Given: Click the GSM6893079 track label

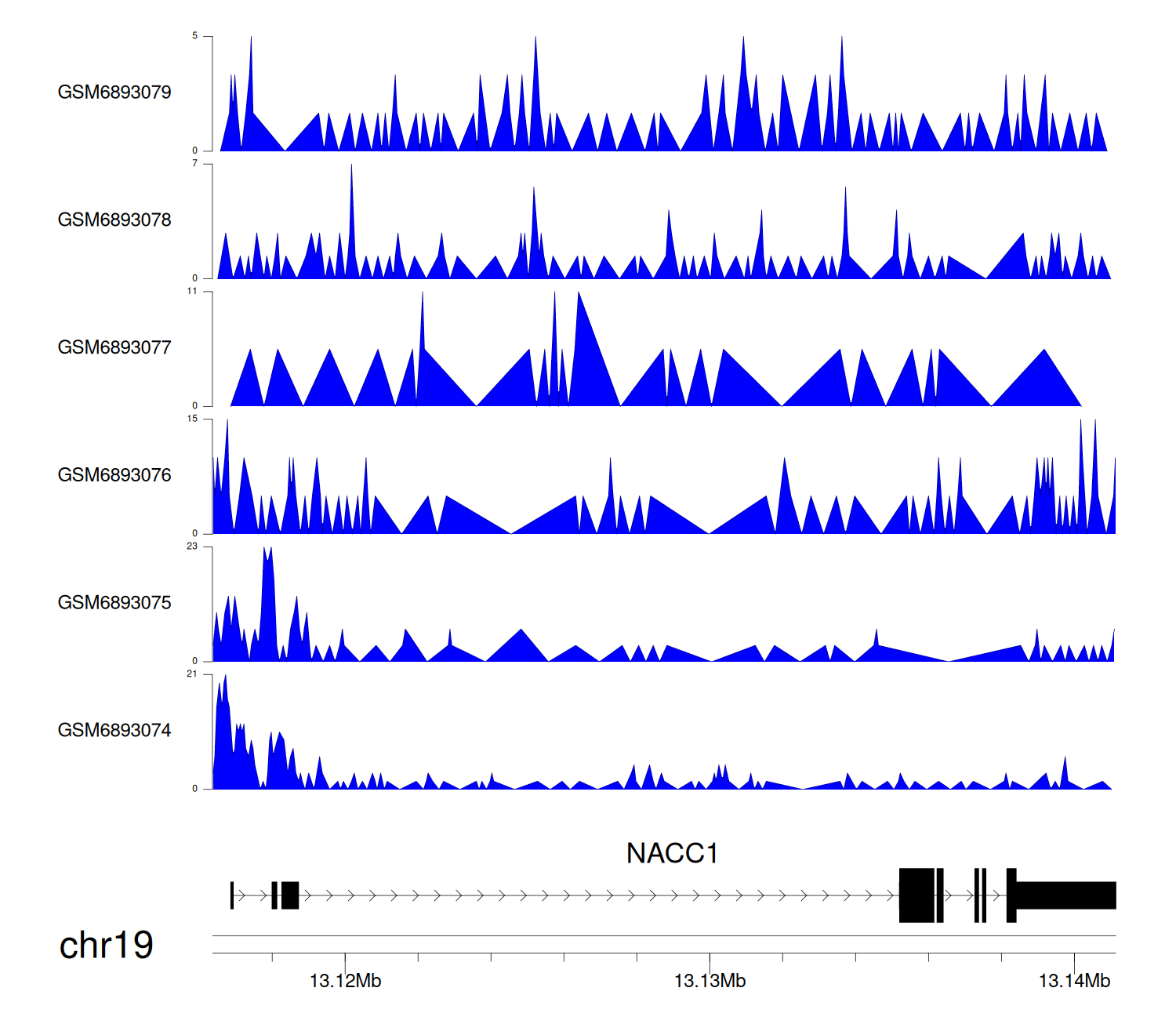Looking at the screenshot, I should click(x=114, y=93).
